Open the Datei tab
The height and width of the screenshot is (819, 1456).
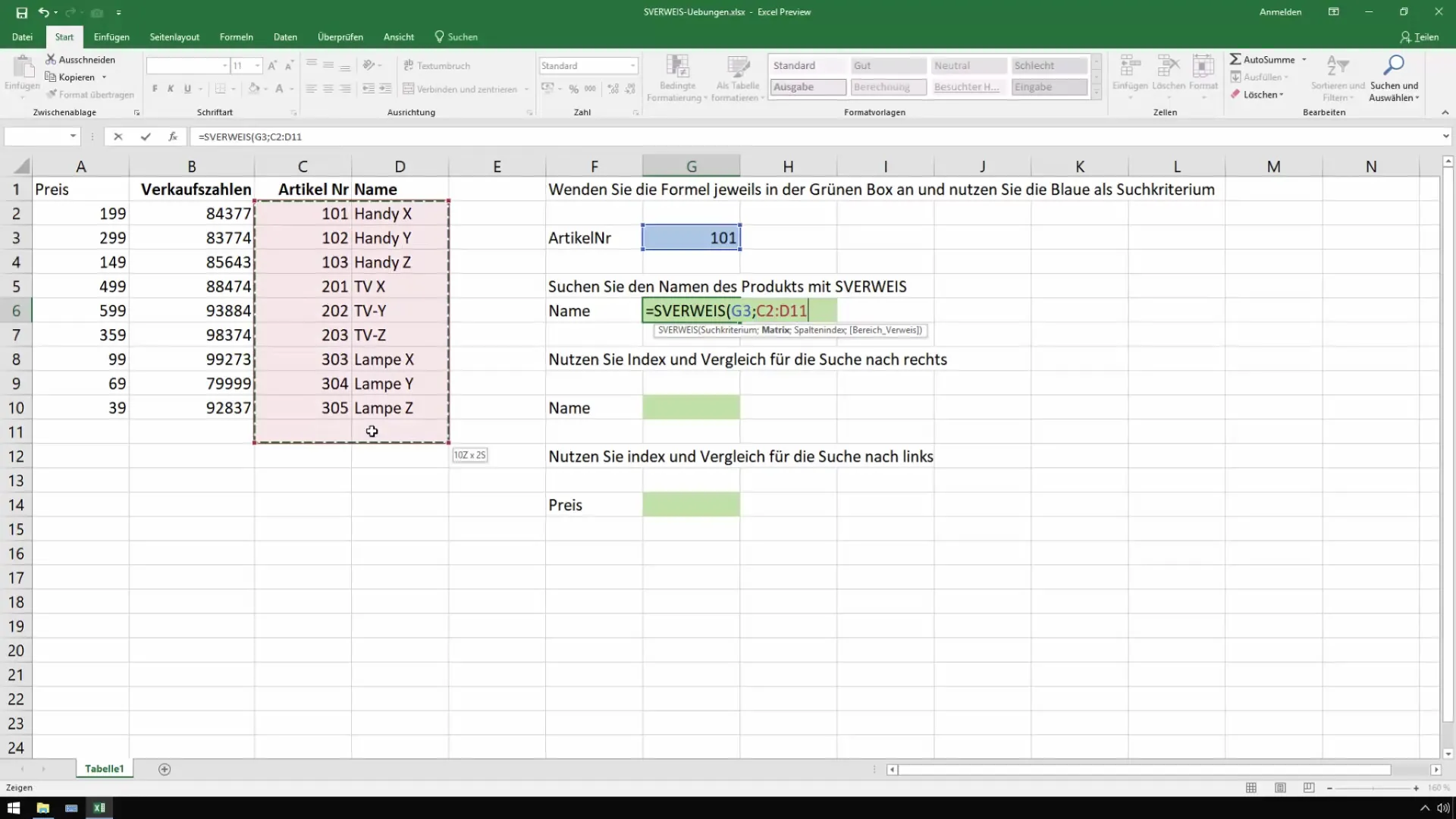pos(22,36)
